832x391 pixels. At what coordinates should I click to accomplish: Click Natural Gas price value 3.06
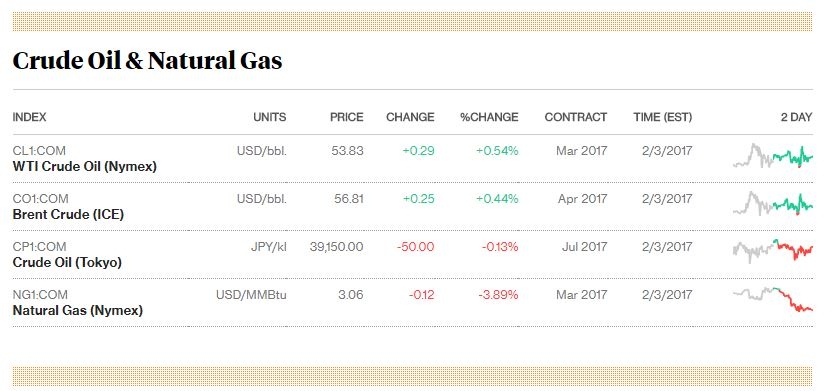click(351, 294)
